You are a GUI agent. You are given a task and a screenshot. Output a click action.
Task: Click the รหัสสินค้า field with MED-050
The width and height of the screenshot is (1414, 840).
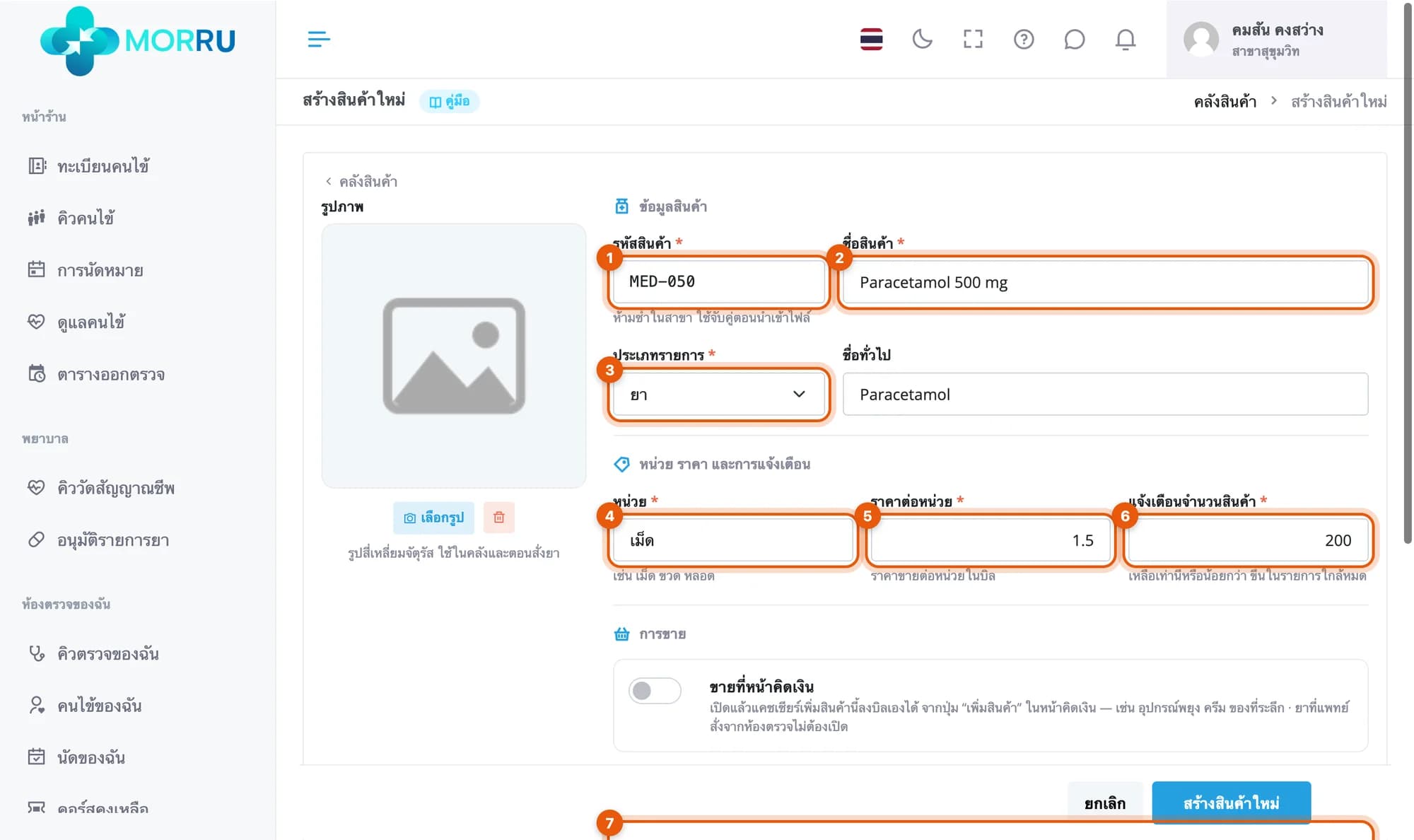[718, 281]
